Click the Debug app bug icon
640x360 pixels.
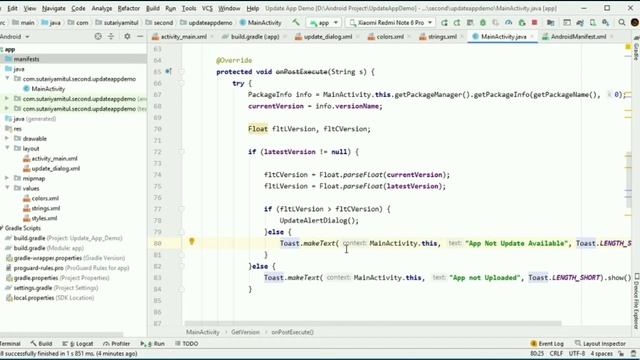point(483,22)
